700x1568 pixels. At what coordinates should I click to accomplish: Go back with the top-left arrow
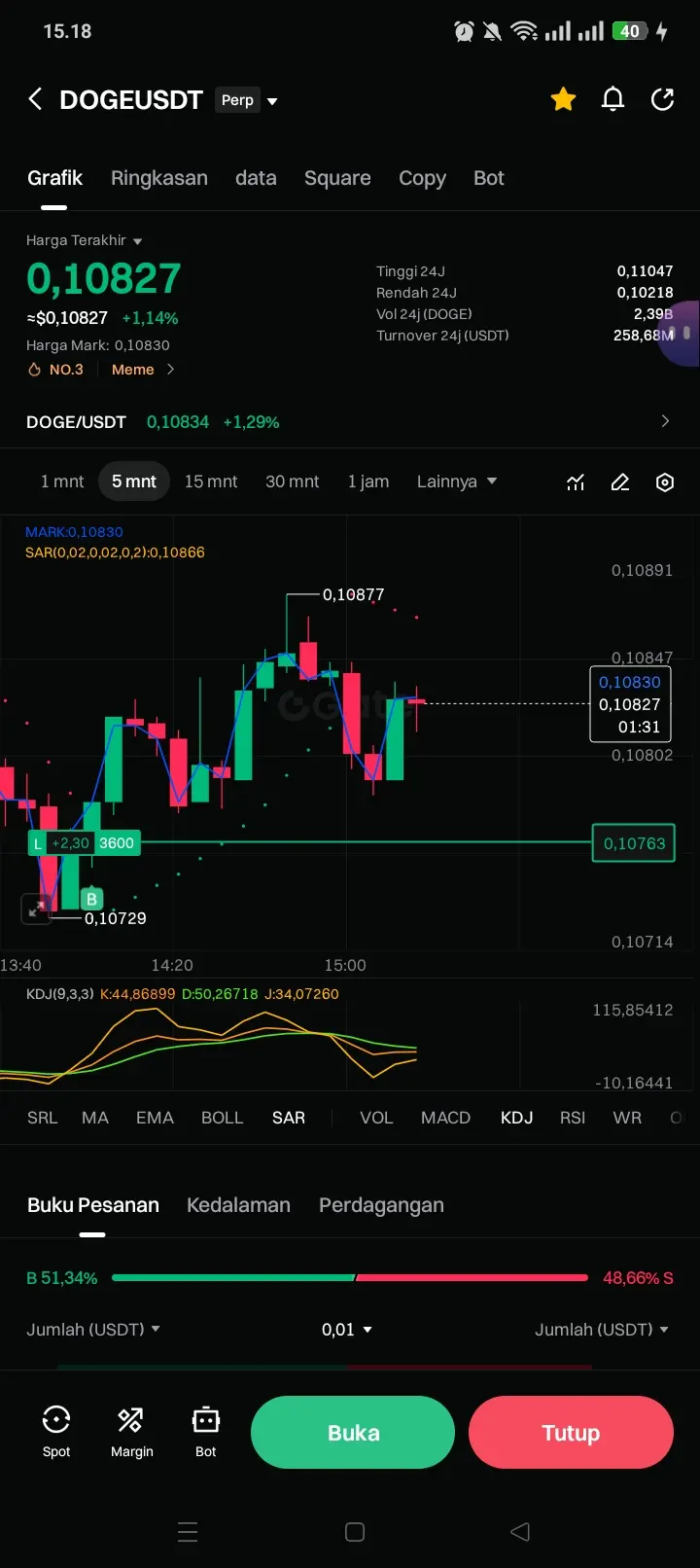36,99
